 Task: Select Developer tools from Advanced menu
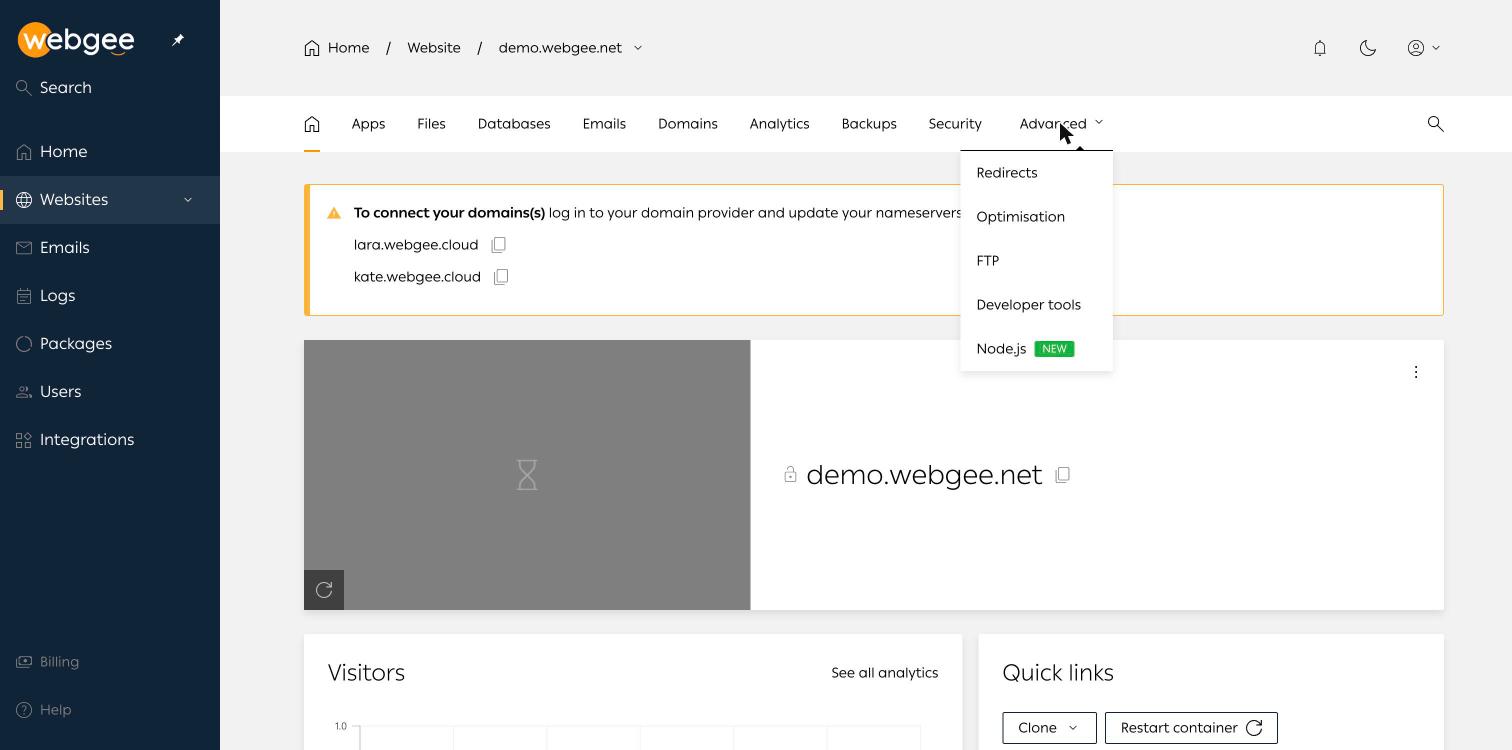point(1036,305)
